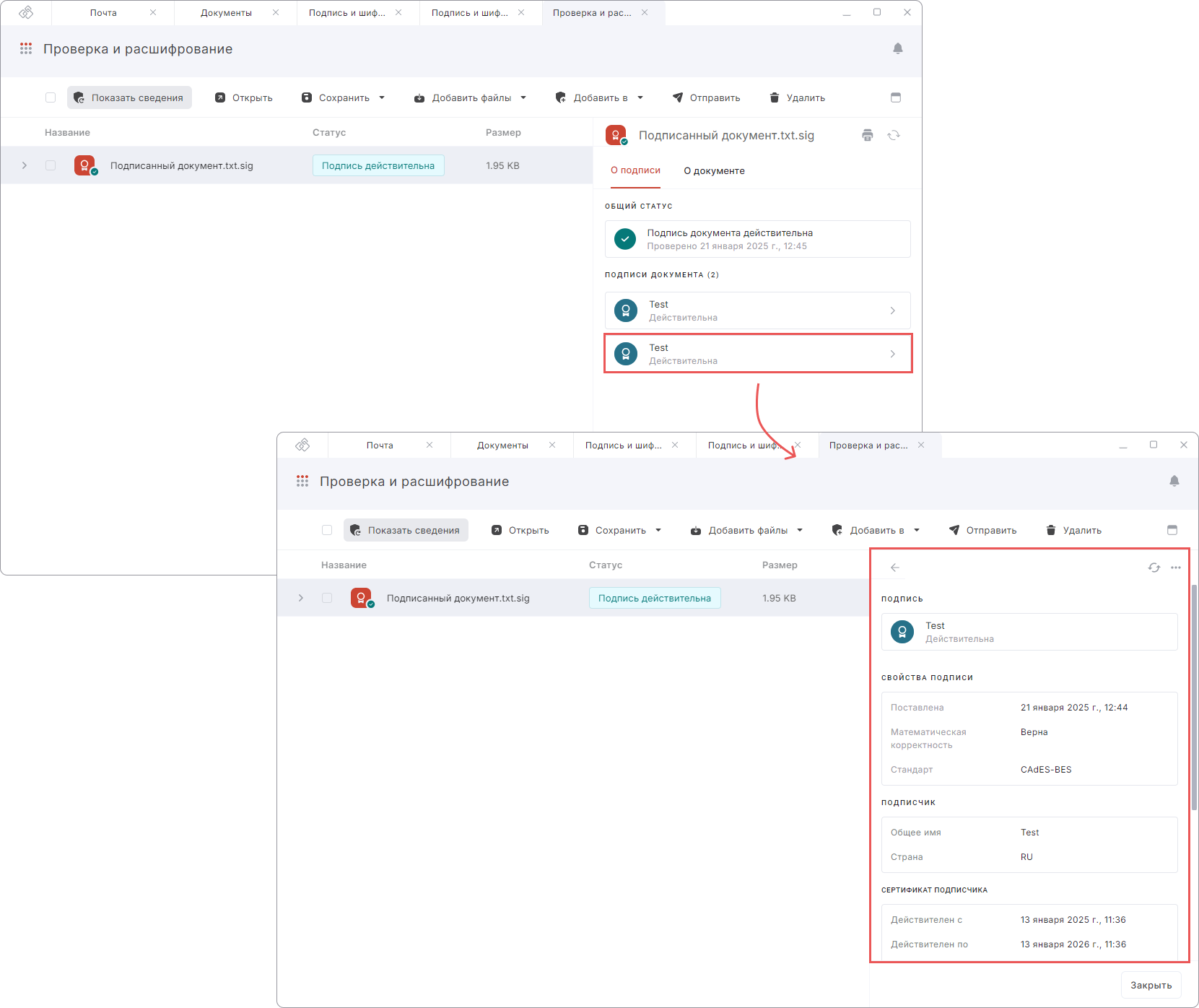Open Добавить файлы dropdown in top window

523,97
